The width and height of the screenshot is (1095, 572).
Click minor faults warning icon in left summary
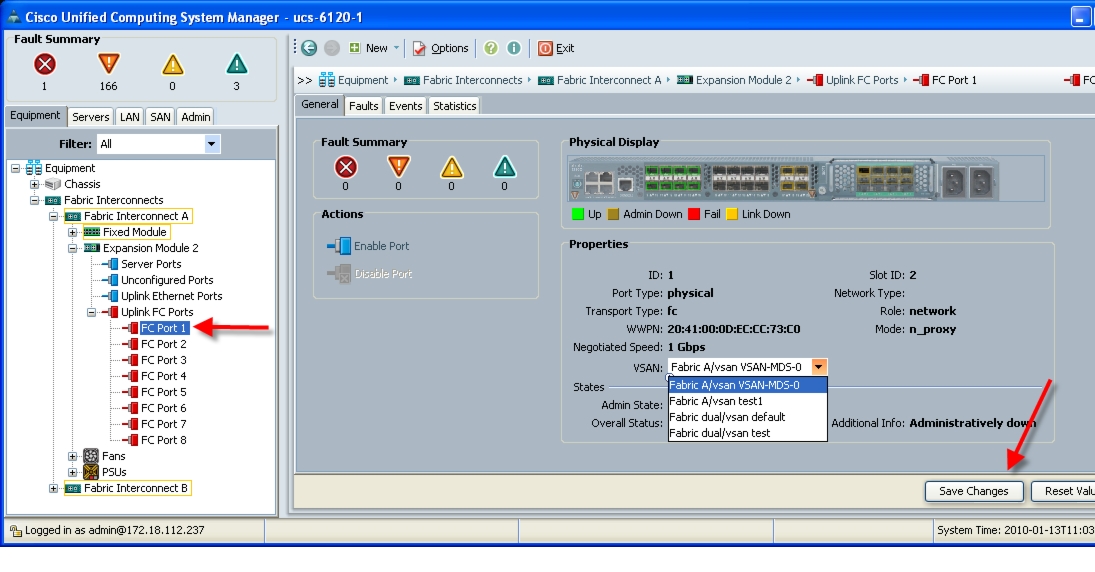[x=172, y=65]
